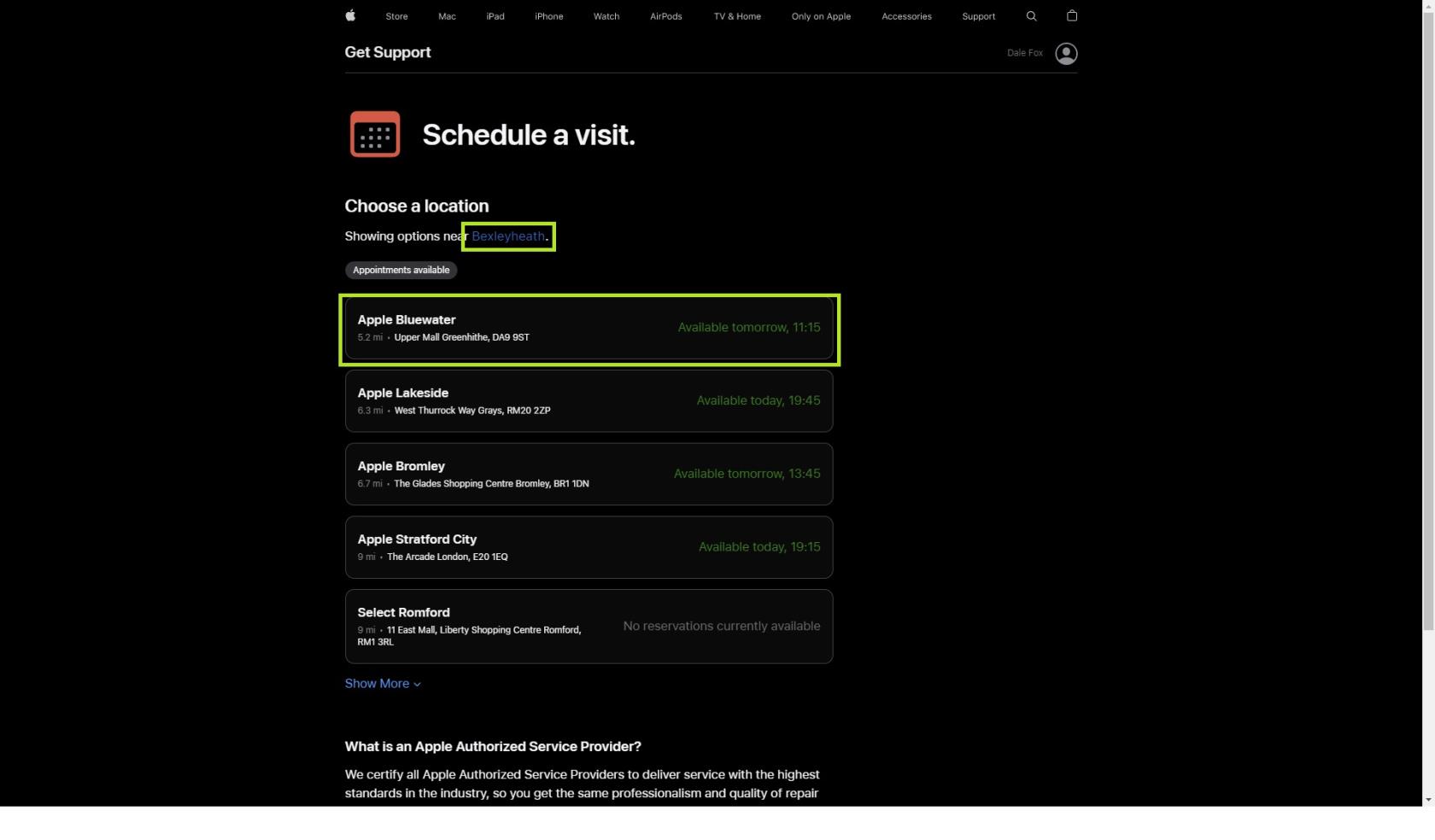Viewport: 1435px width, 840px height.
Task: Click Available today, 19:15 text
Action: point(759,547)
